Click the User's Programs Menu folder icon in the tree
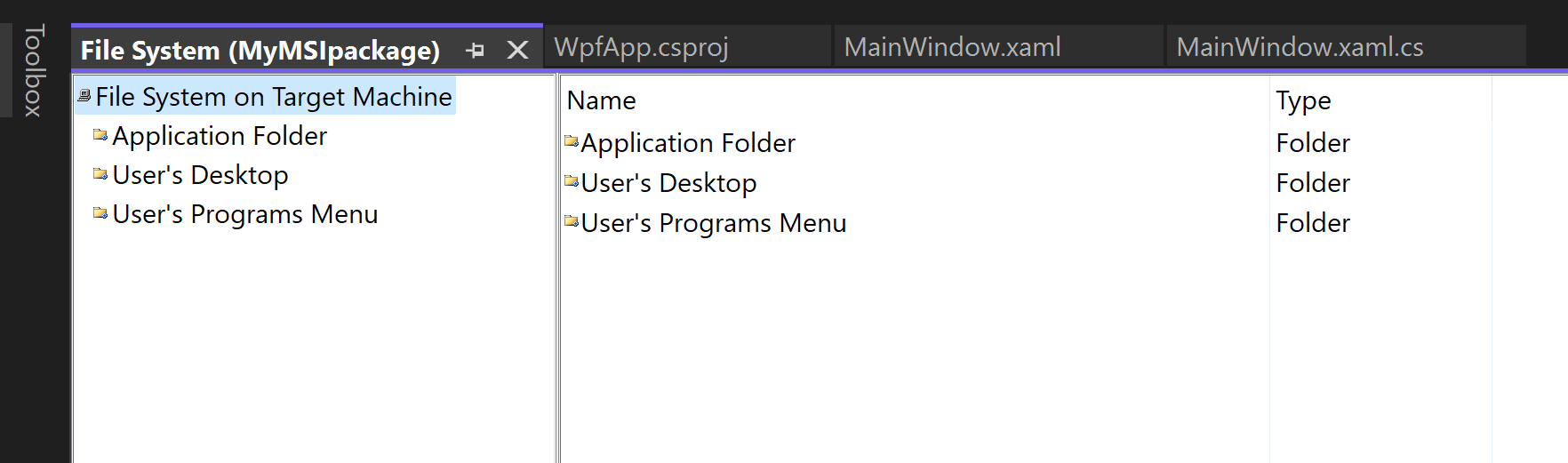The width and height of the screenshot is (1568, 463). point(100,213)
